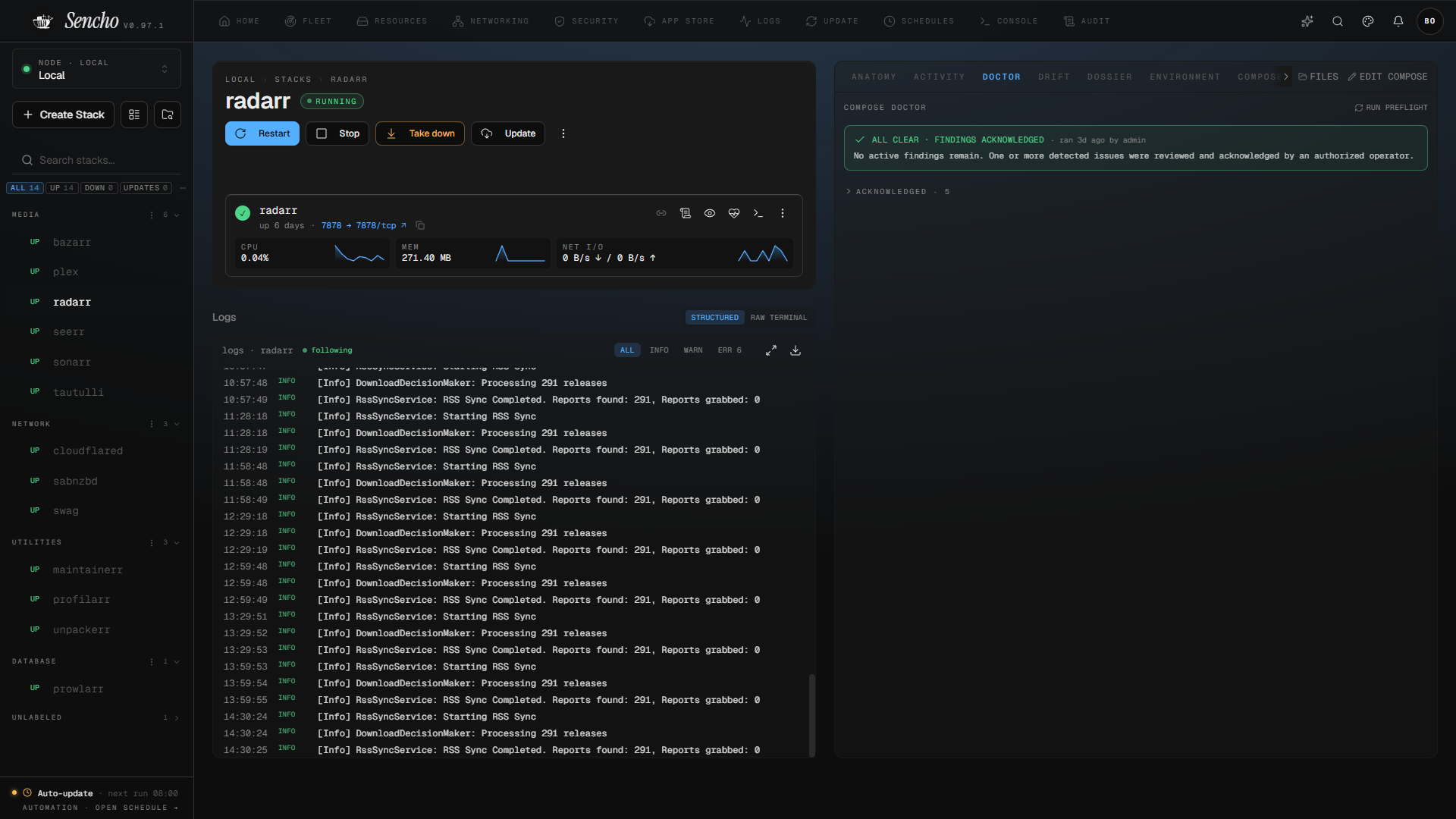Click the logs panel scrollbar
Image resolution: width=1456 pixels, height=819 pixels.
(812, 714)
